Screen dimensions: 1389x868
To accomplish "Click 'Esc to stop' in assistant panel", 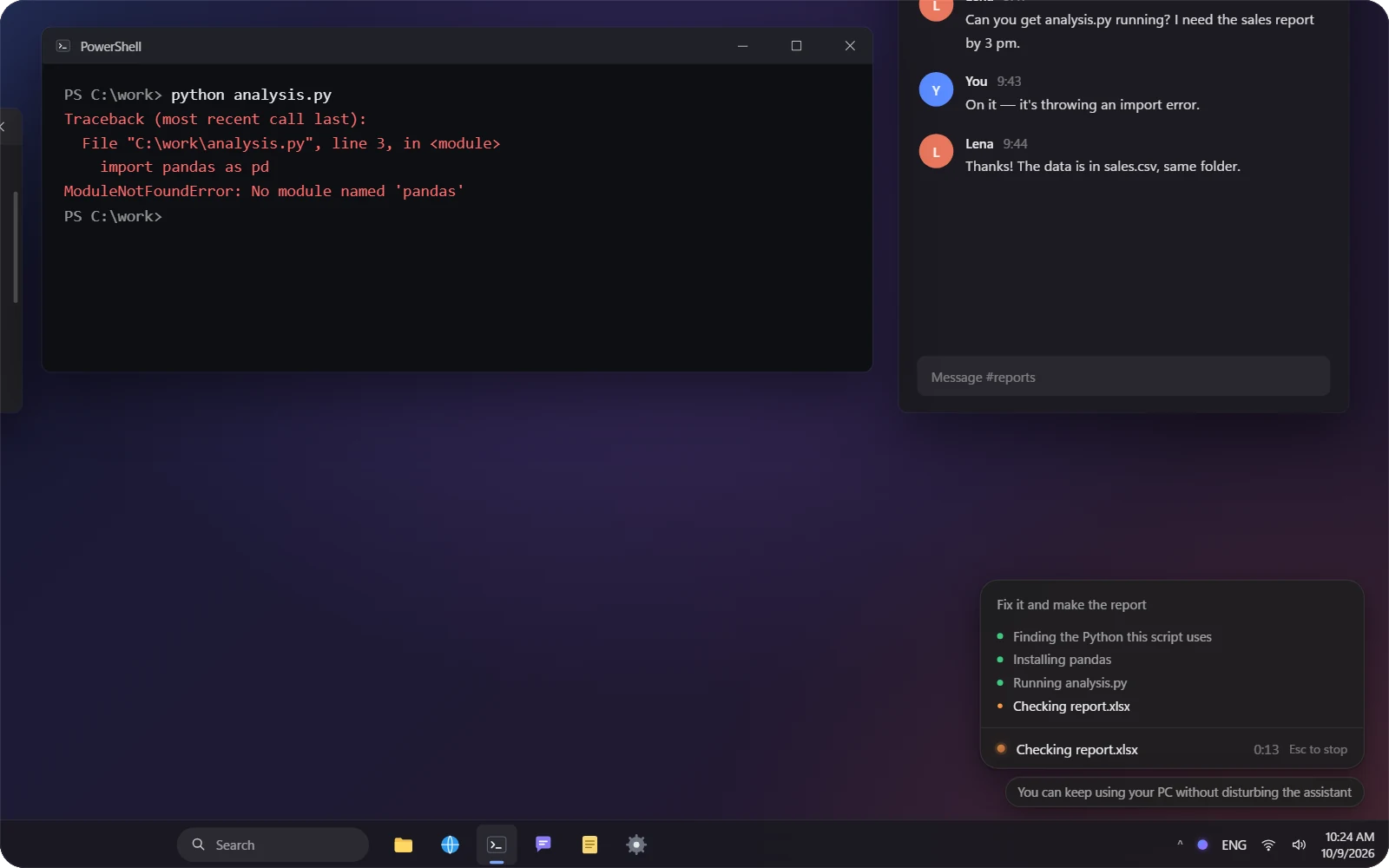I will [1318, 749].
